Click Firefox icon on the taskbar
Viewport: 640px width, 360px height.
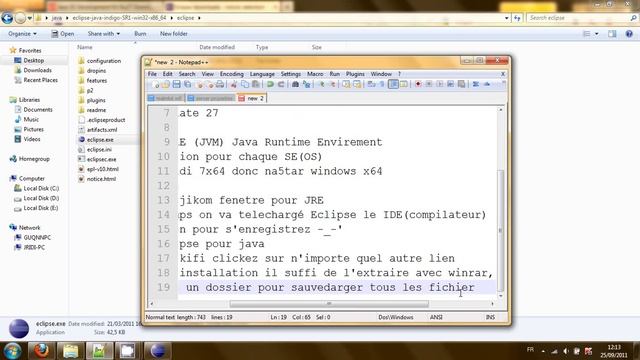41,351
